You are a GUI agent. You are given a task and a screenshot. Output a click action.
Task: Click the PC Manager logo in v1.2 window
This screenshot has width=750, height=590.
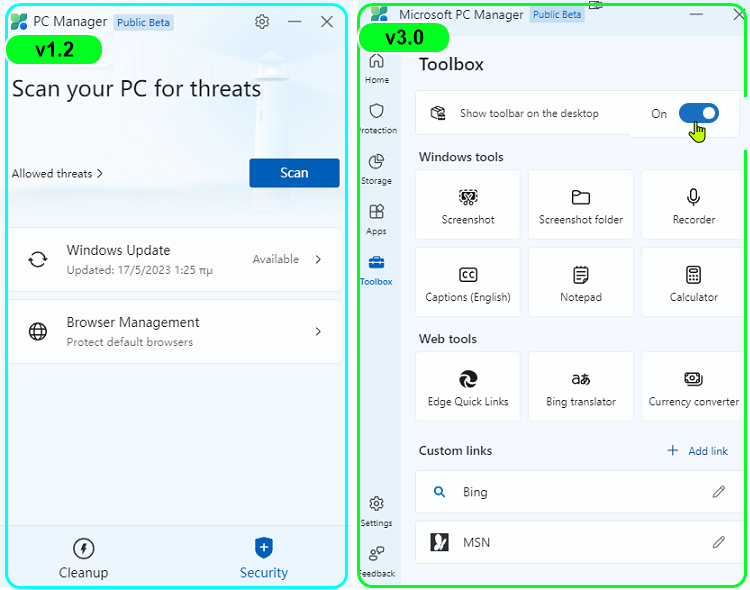(x=19, y=22)
